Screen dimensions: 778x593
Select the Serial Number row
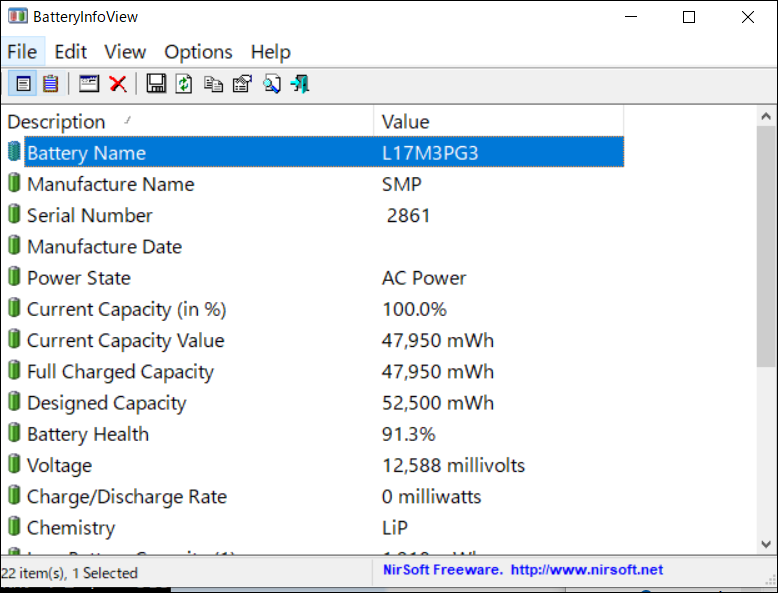316,215
